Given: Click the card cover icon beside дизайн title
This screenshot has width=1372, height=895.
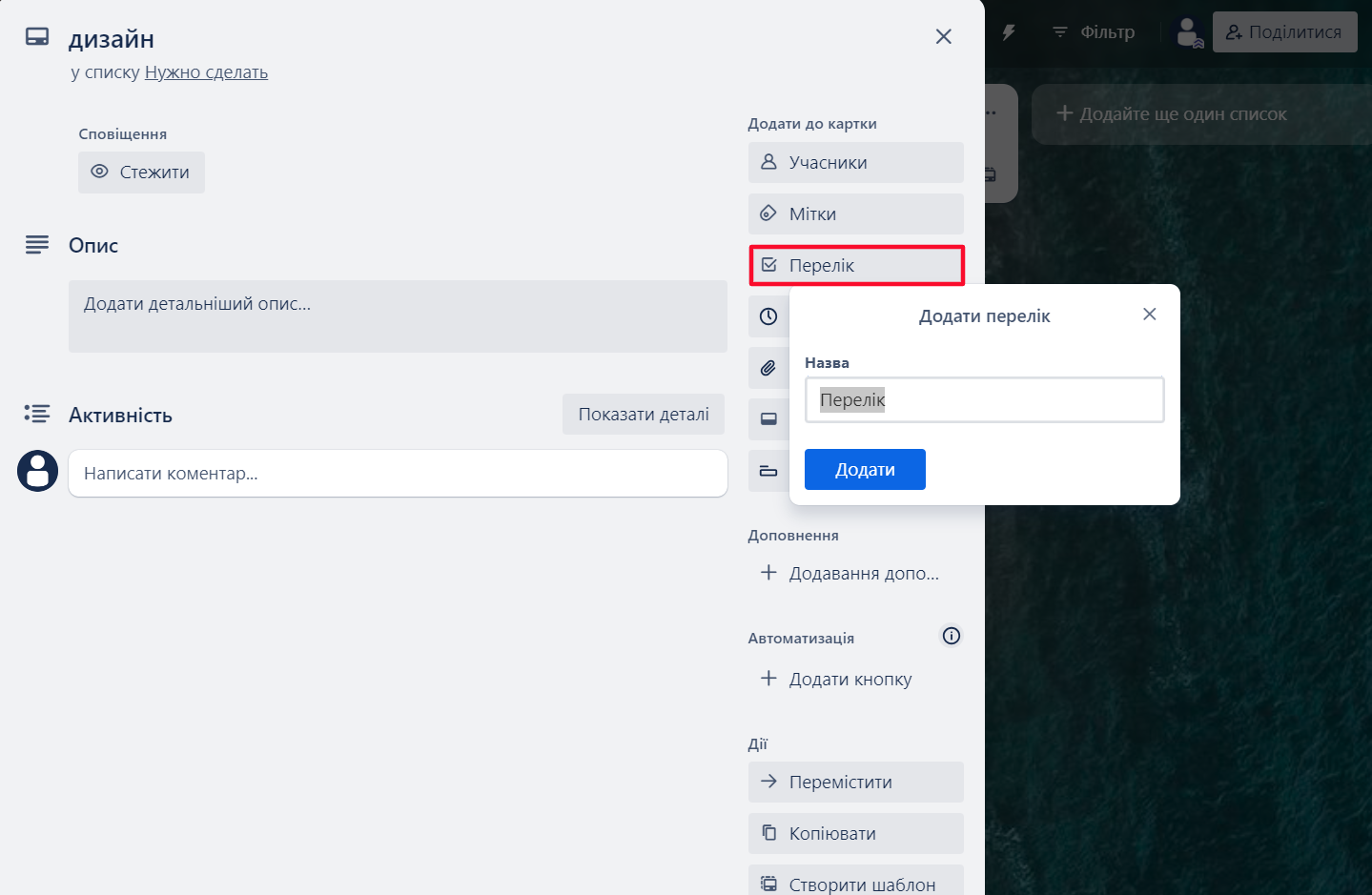Looking at the screenshot, I should [36, 35].
